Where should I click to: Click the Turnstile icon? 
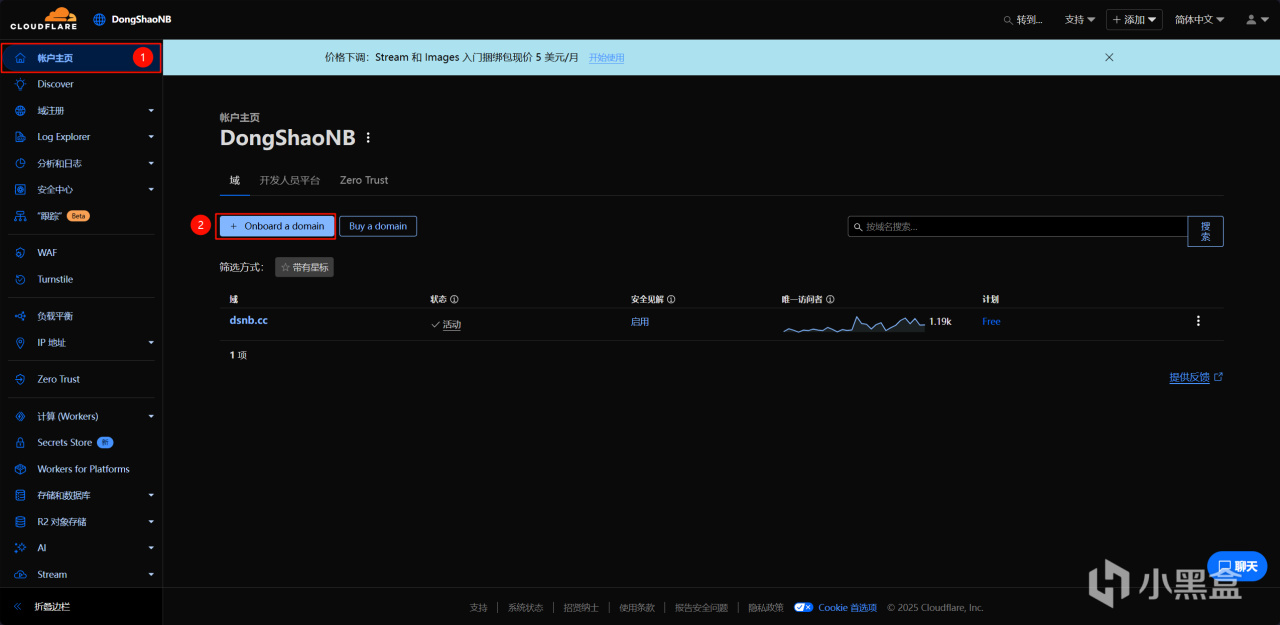click(20, 279)
